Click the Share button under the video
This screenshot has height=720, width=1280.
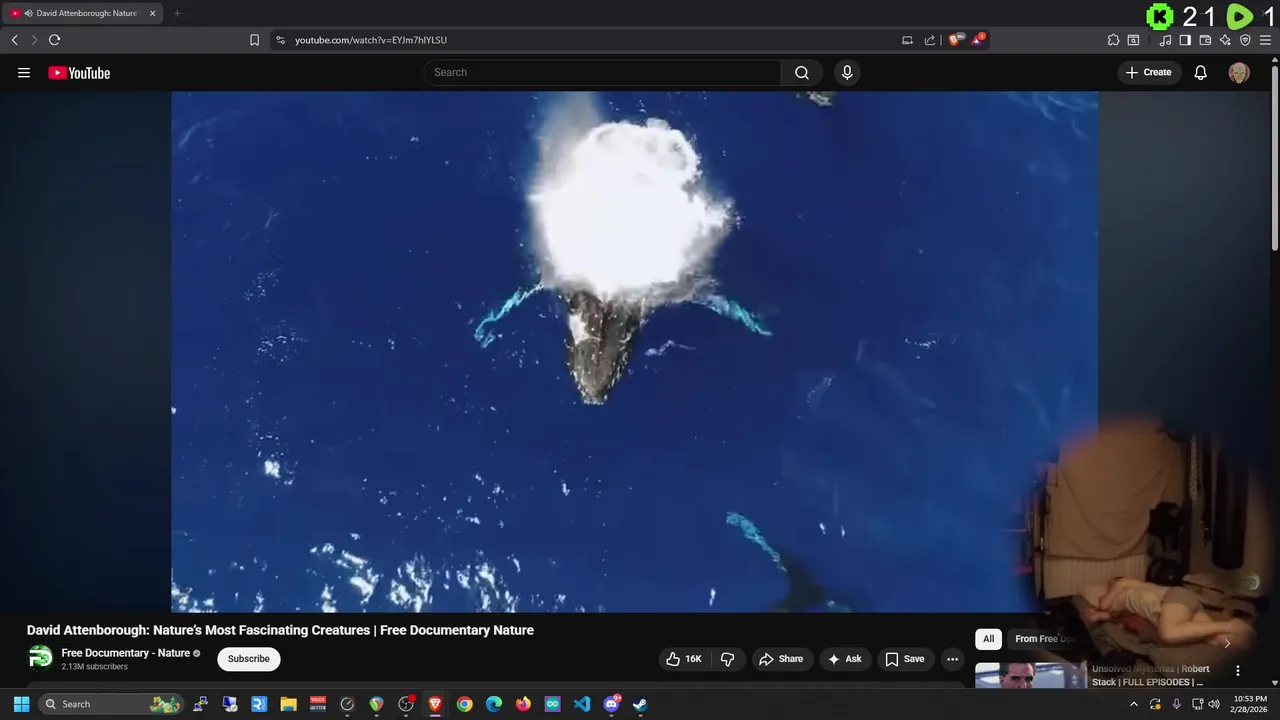point(781,659)
